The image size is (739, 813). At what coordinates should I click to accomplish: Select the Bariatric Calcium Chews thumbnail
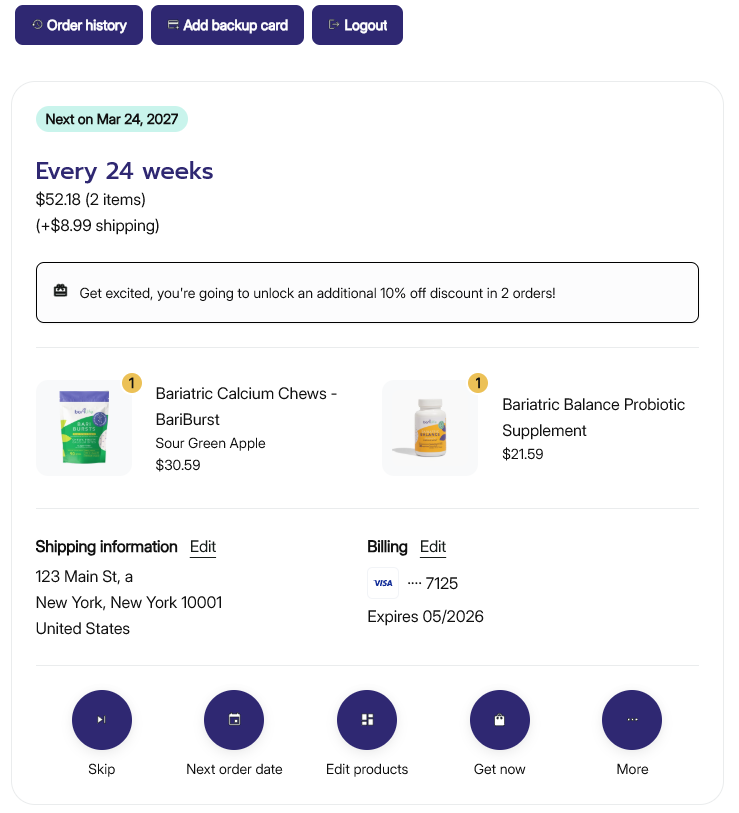(x=84, y=428)
